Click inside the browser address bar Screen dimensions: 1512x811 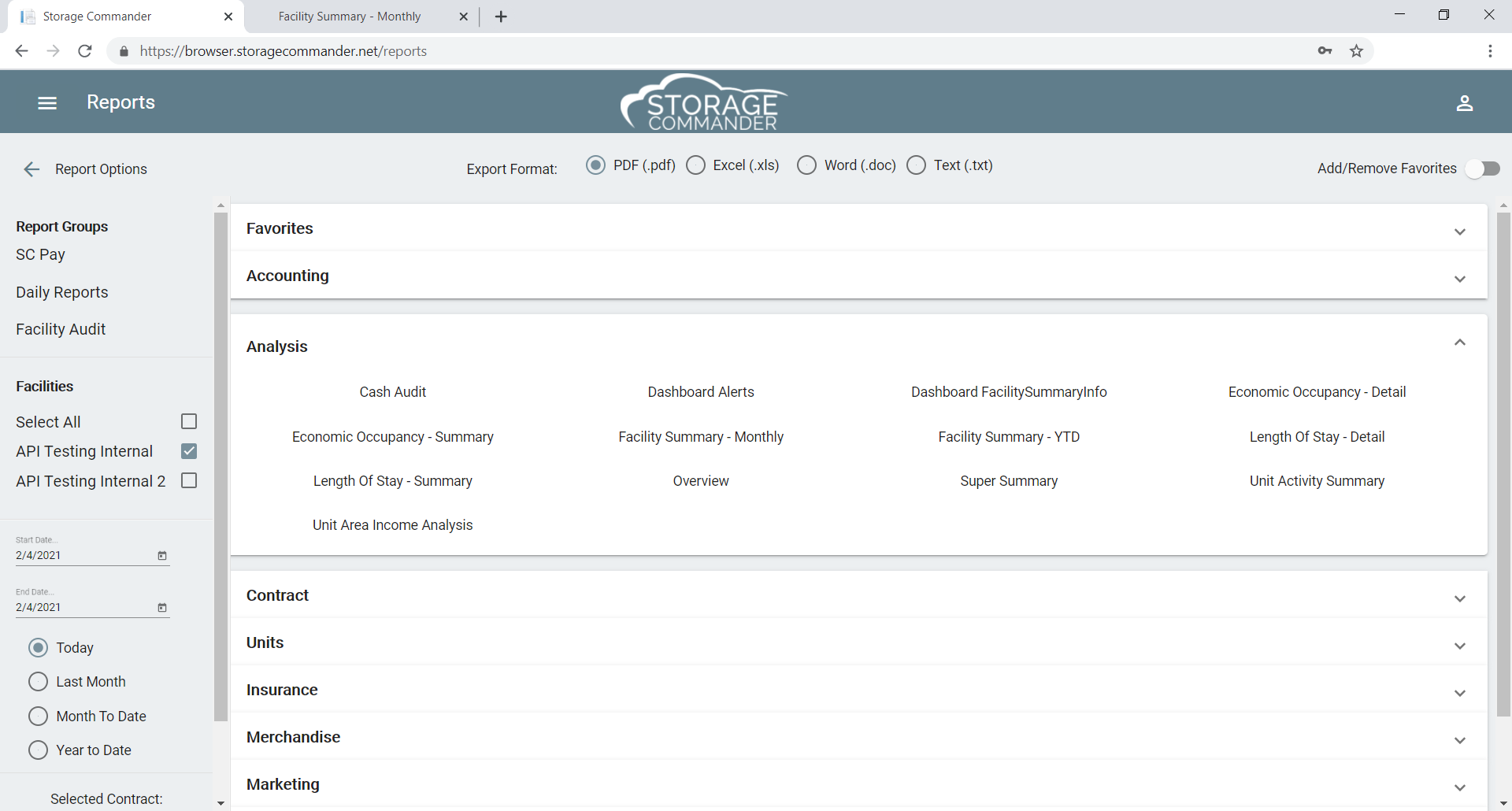tap(394, 50)
